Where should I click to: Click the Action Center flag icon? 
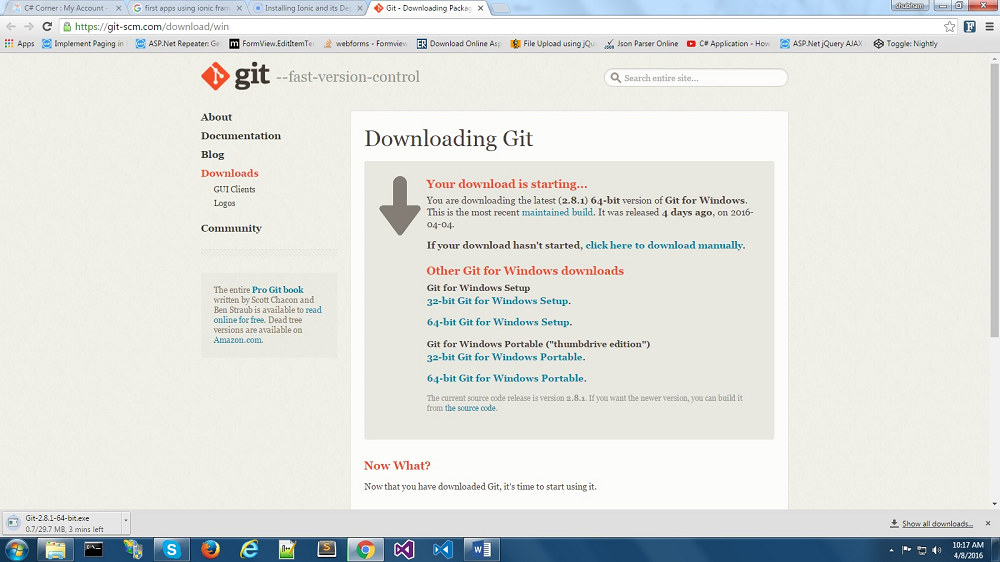[x=906, y=550]
